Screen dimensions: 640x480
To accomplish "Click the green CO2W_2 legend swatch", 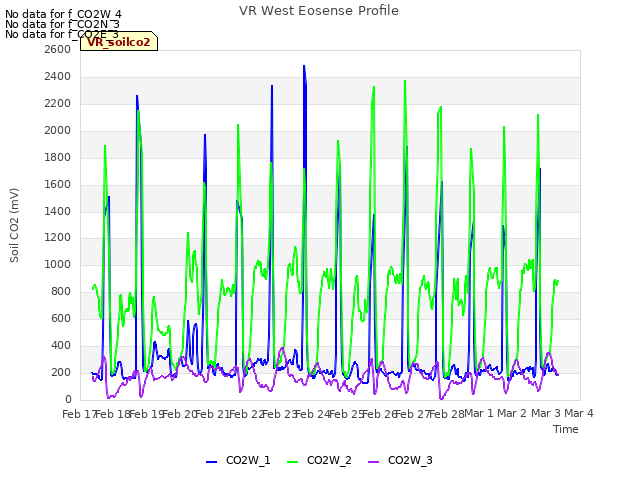I will click(292, 462).
